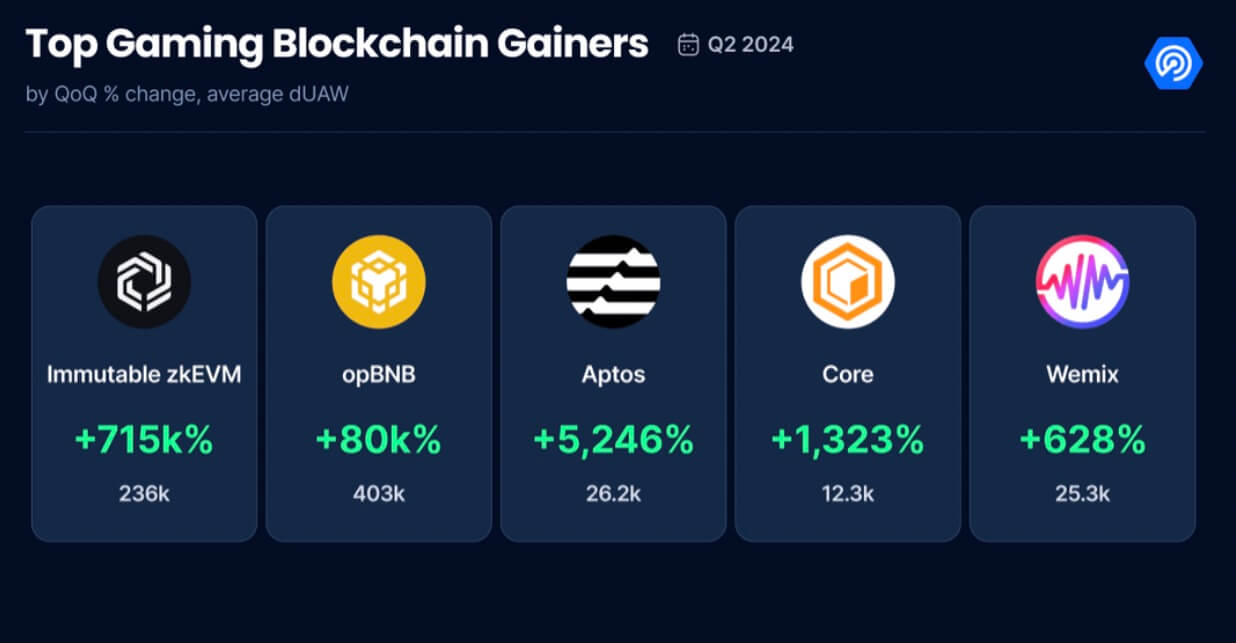Click the Immutable zkEVM logo icon
This screenshot has width=1236, height=643.
(144, 282)
